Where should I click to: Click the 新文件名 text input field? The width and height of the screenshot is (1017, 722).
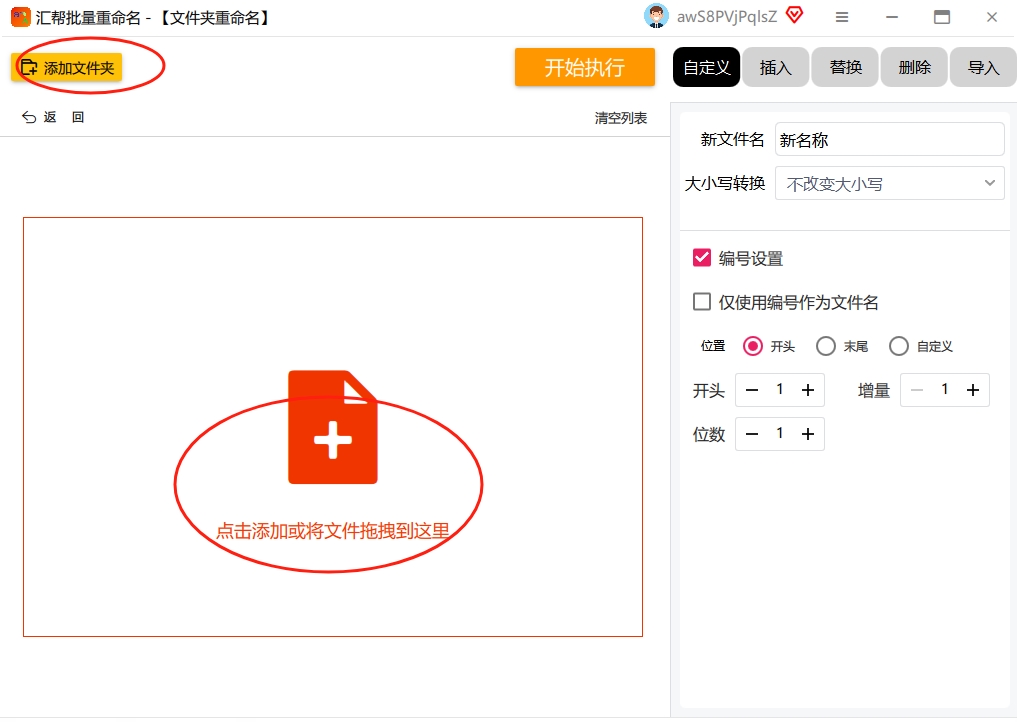tap(889, 139)
